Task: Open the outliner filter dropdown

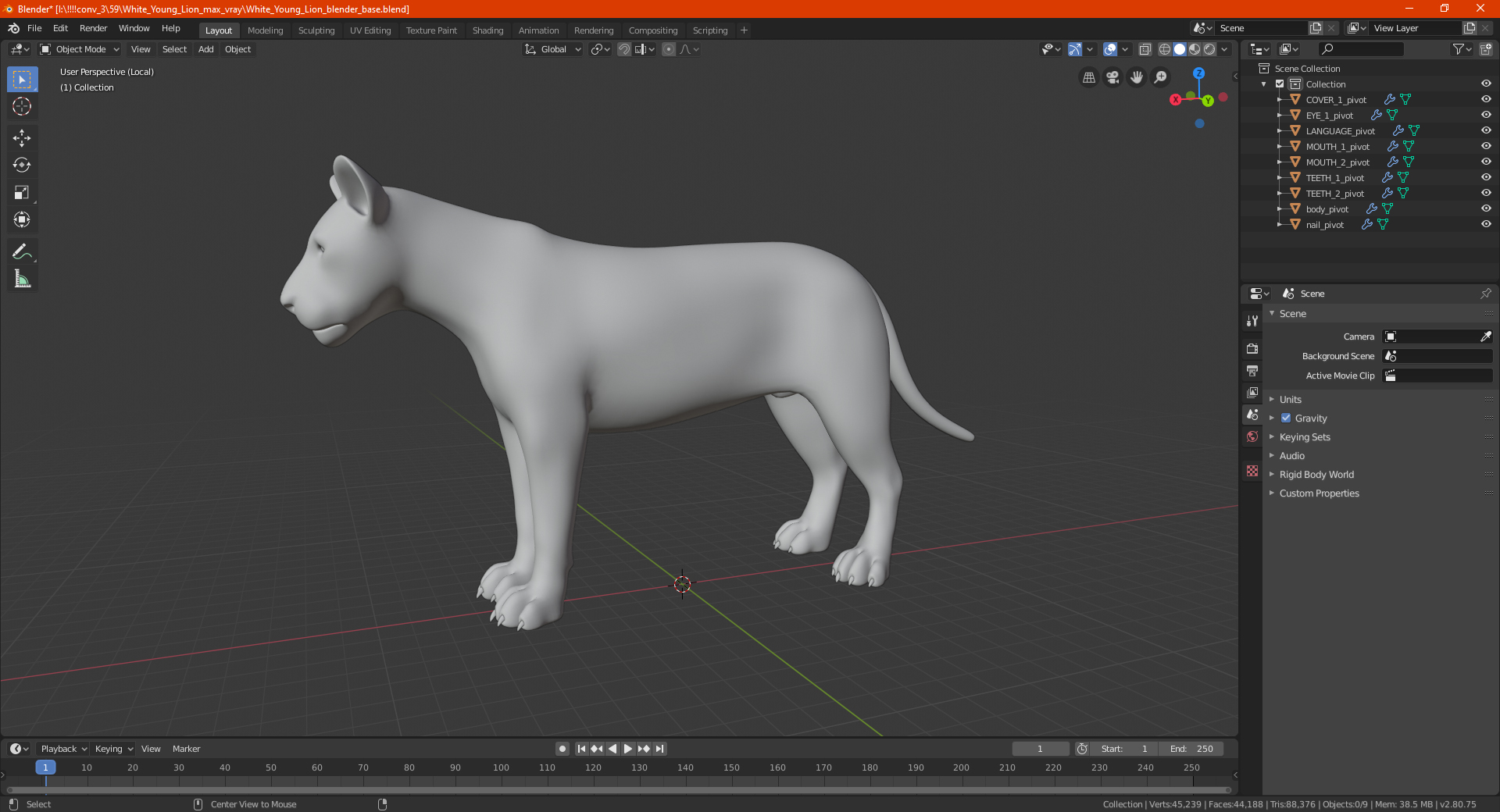Action: [1462, 49]
